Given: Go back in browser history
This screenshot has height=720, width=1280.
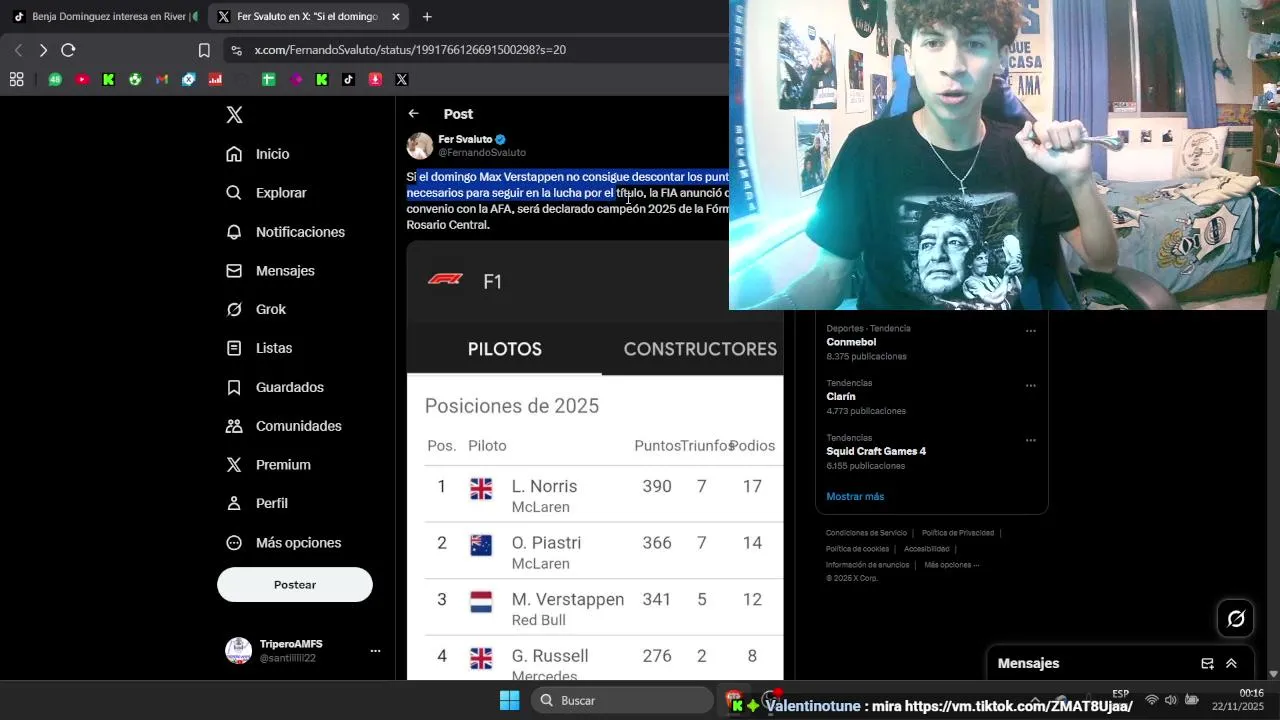Looking at the screenshot, I should (18, 50).
